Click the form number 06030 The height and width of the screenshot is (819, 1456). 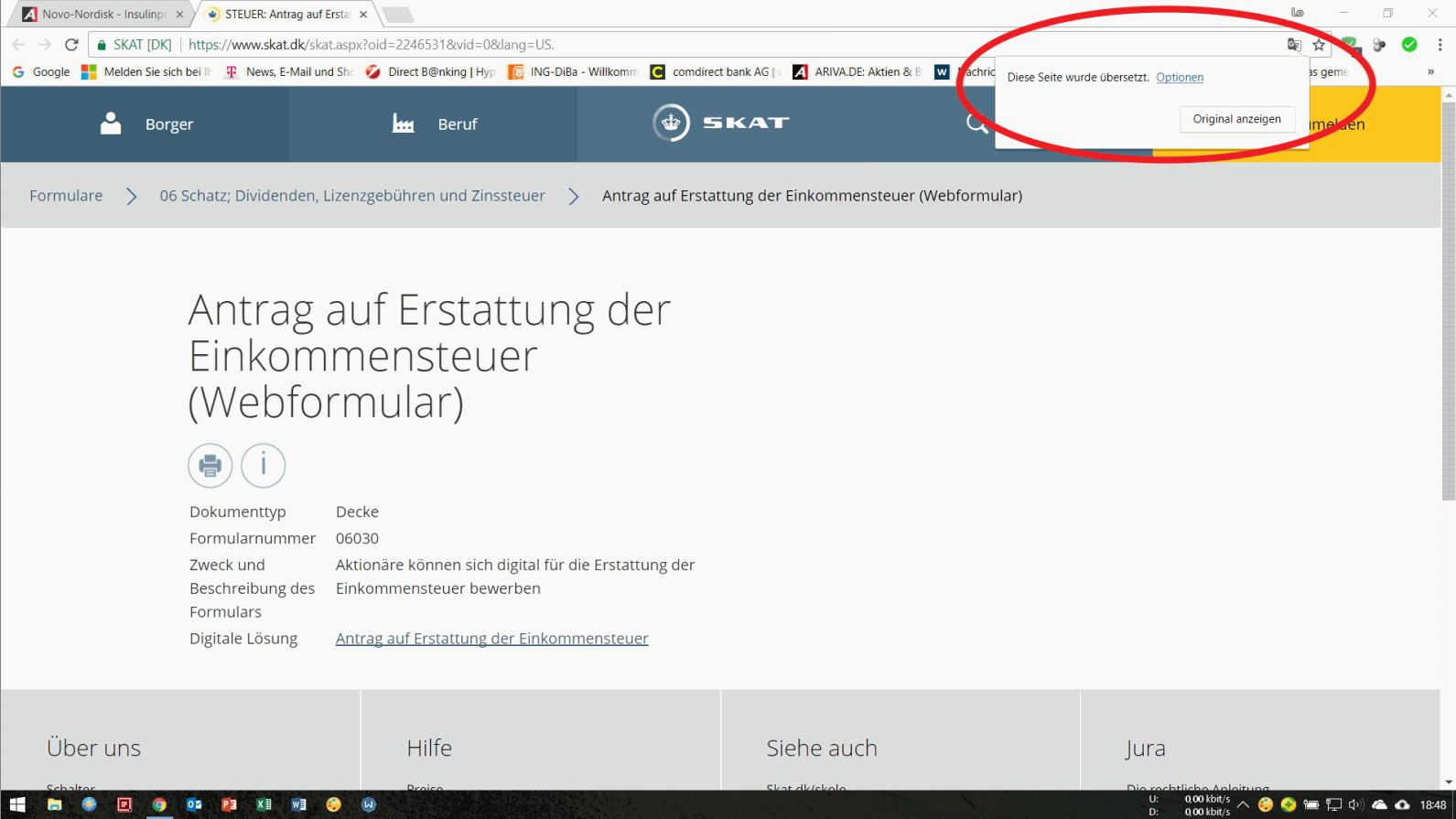click(x=357, y=538)
